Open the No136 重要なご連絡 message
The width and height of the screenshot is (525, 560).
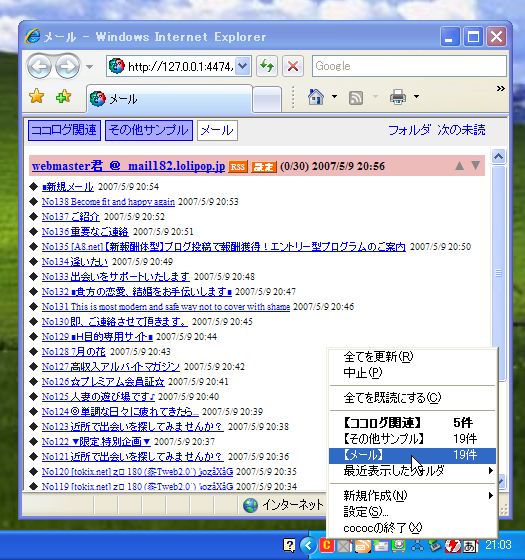(x=85, y=231)
